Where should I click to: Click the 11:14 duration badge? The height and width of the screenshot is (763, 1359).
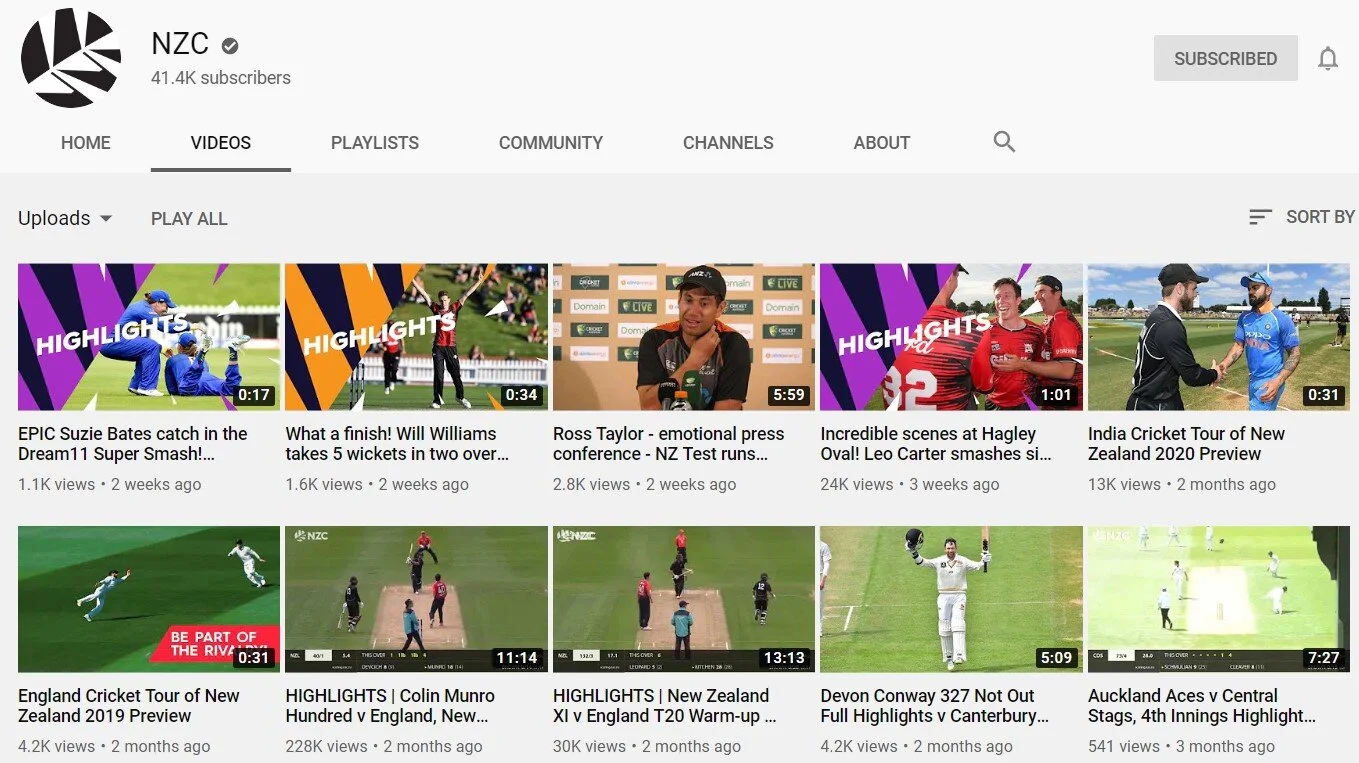[x=517, y=658]
